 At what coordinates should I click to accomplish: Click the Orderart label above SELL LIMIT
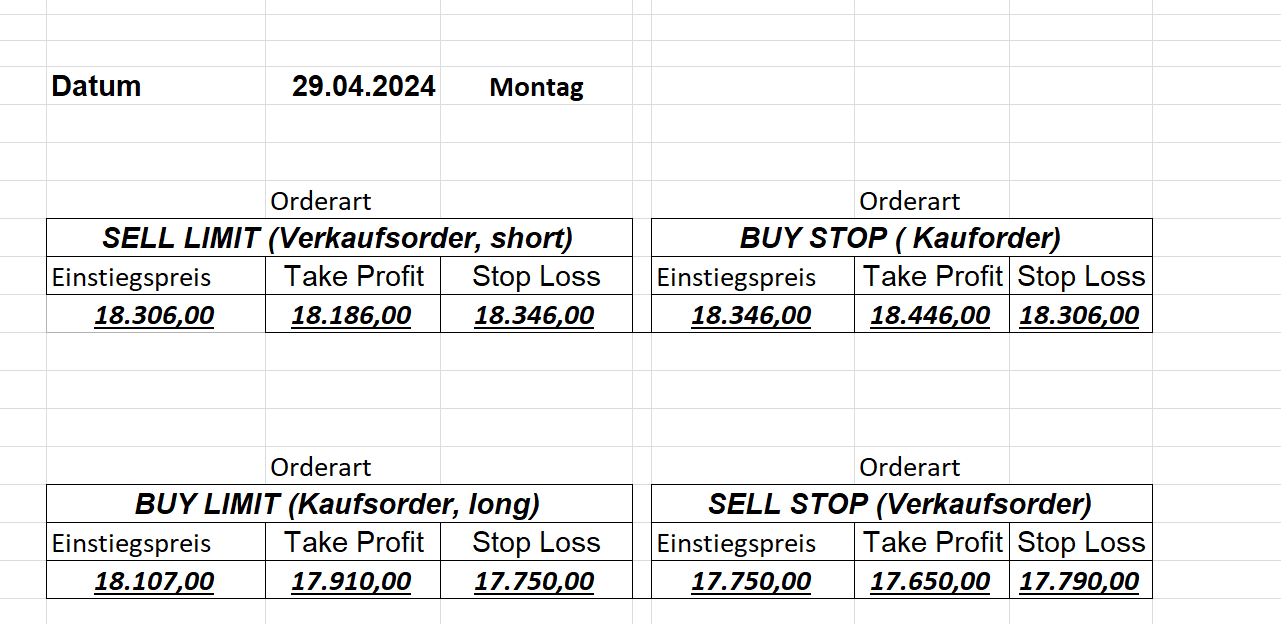[x=320, y=201]
